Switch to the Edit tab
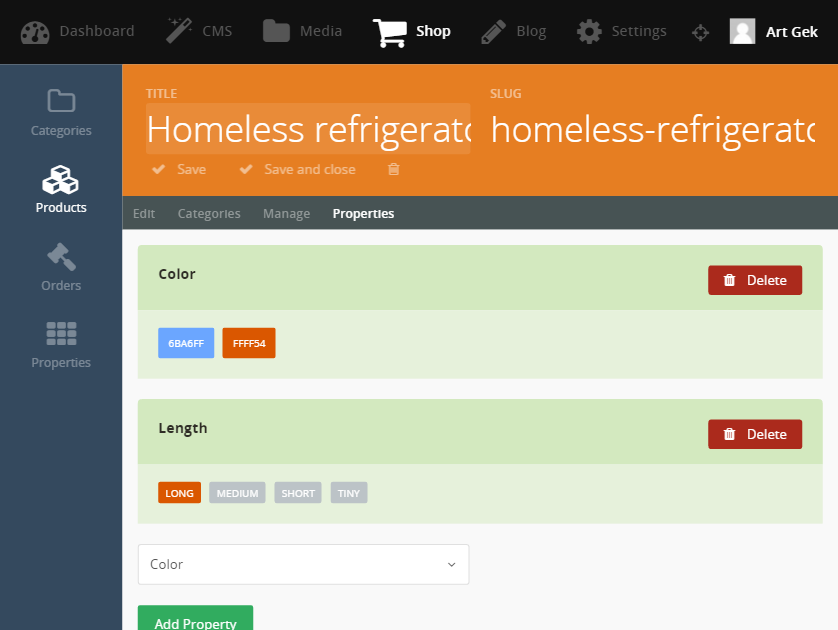Viewport: 838px width, 630px height. (x=144, y=213)
